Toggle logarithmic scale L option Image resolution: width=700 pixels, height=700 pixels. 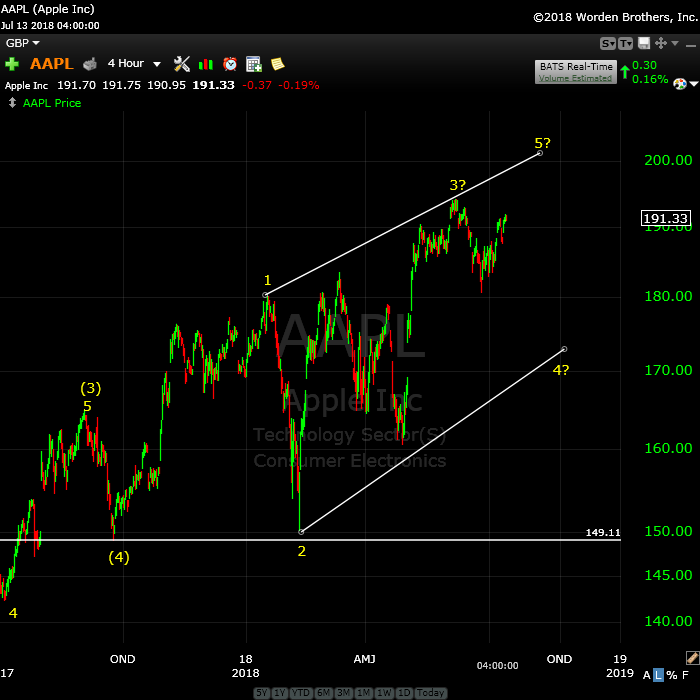pos(658,675)
